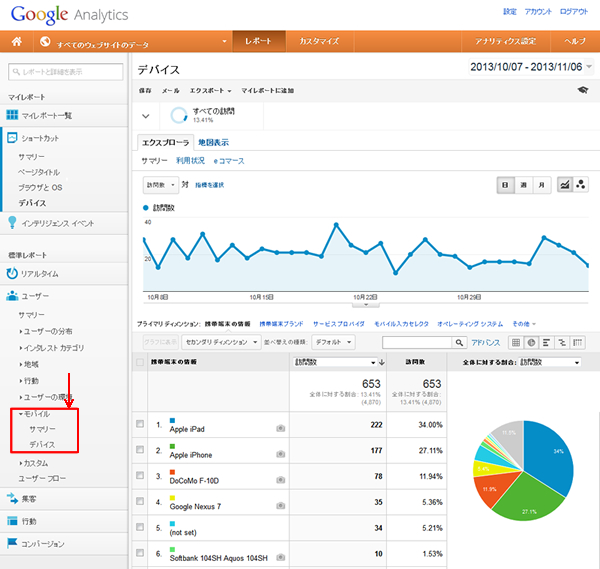Expand the segment chevron beside すべての訪問

click(x=145, y=116)
